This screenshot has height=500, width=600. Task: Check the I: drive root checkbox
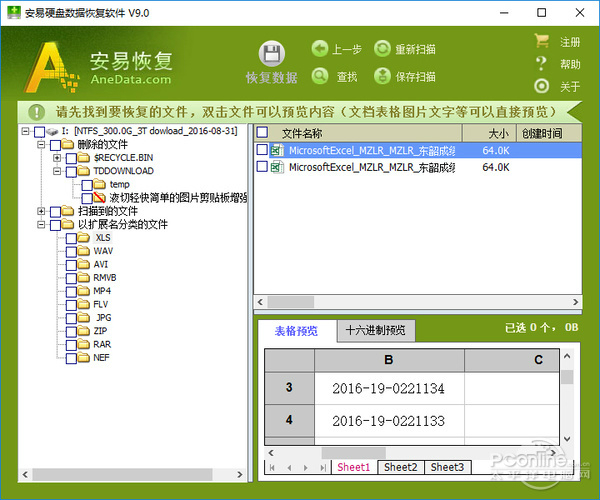(39, 132)
